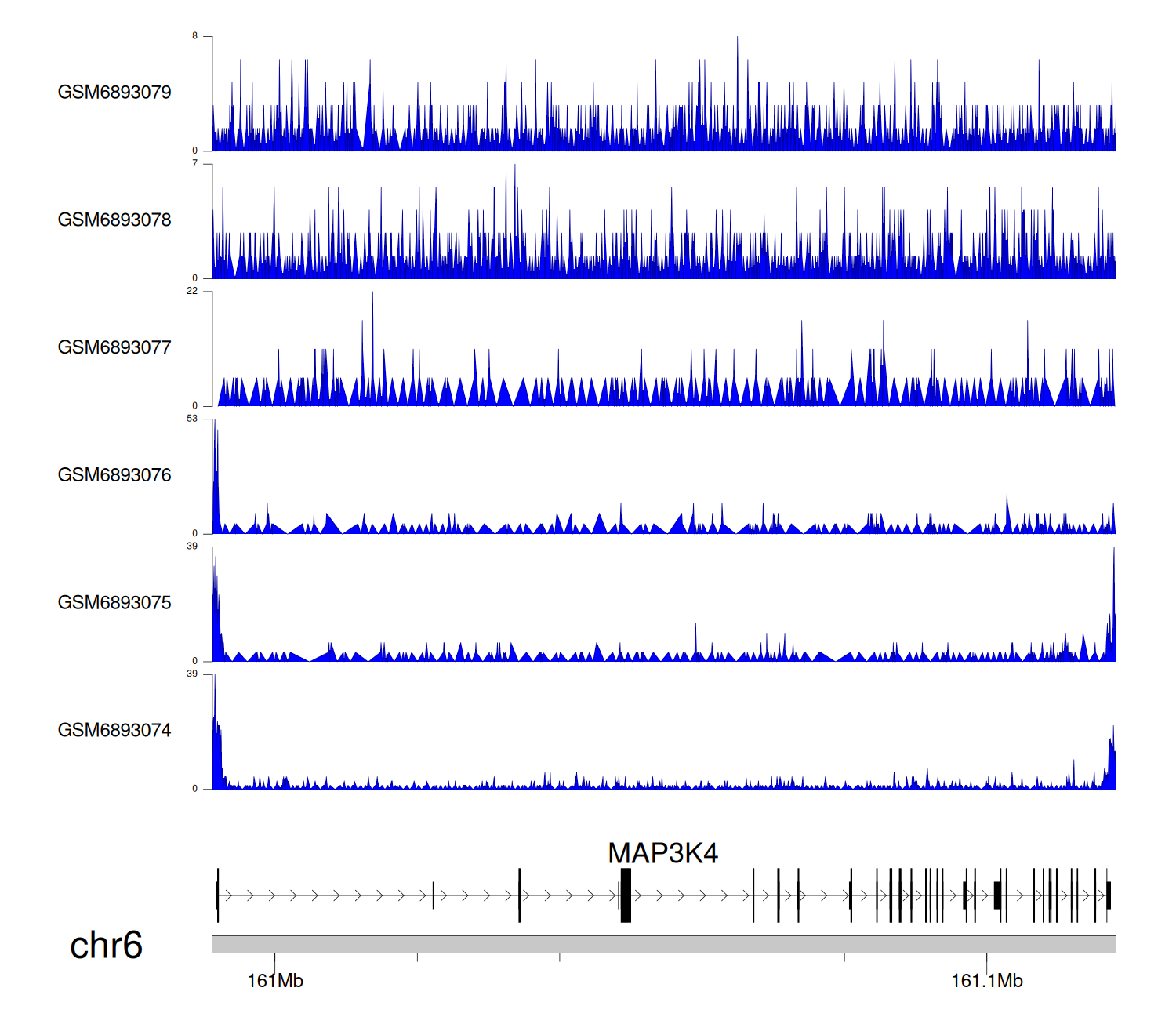The height and width of the screenshot is (1035, 1176).
Task: Select the GSM6893078 track label
Action: [x=114, y=220]
